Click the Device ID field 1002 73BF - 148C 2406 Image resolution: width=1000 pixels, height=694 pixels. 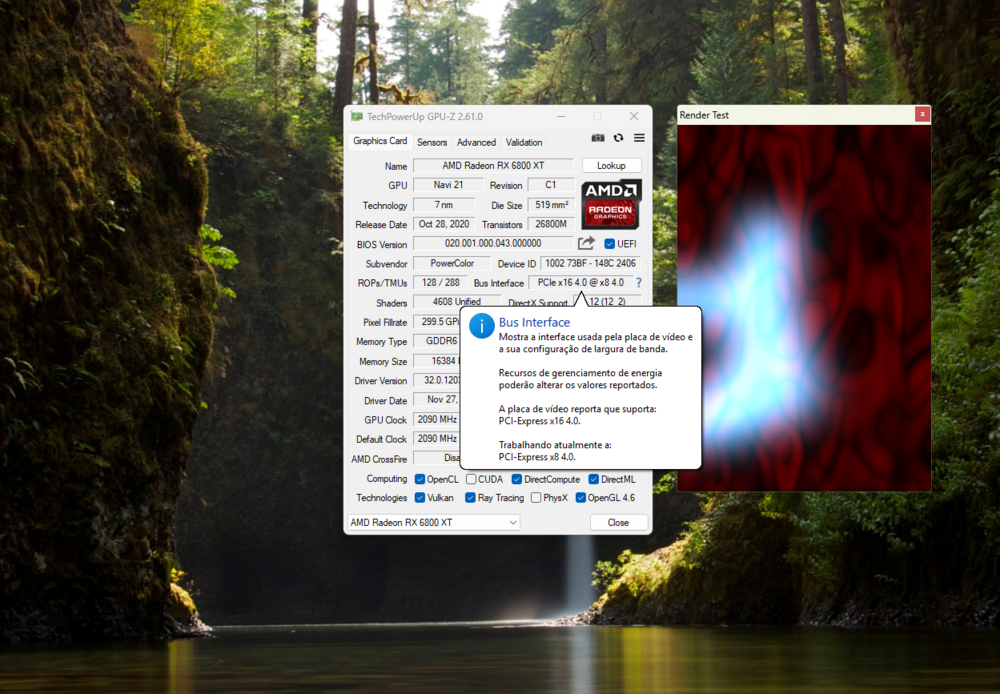click(590, 263)
